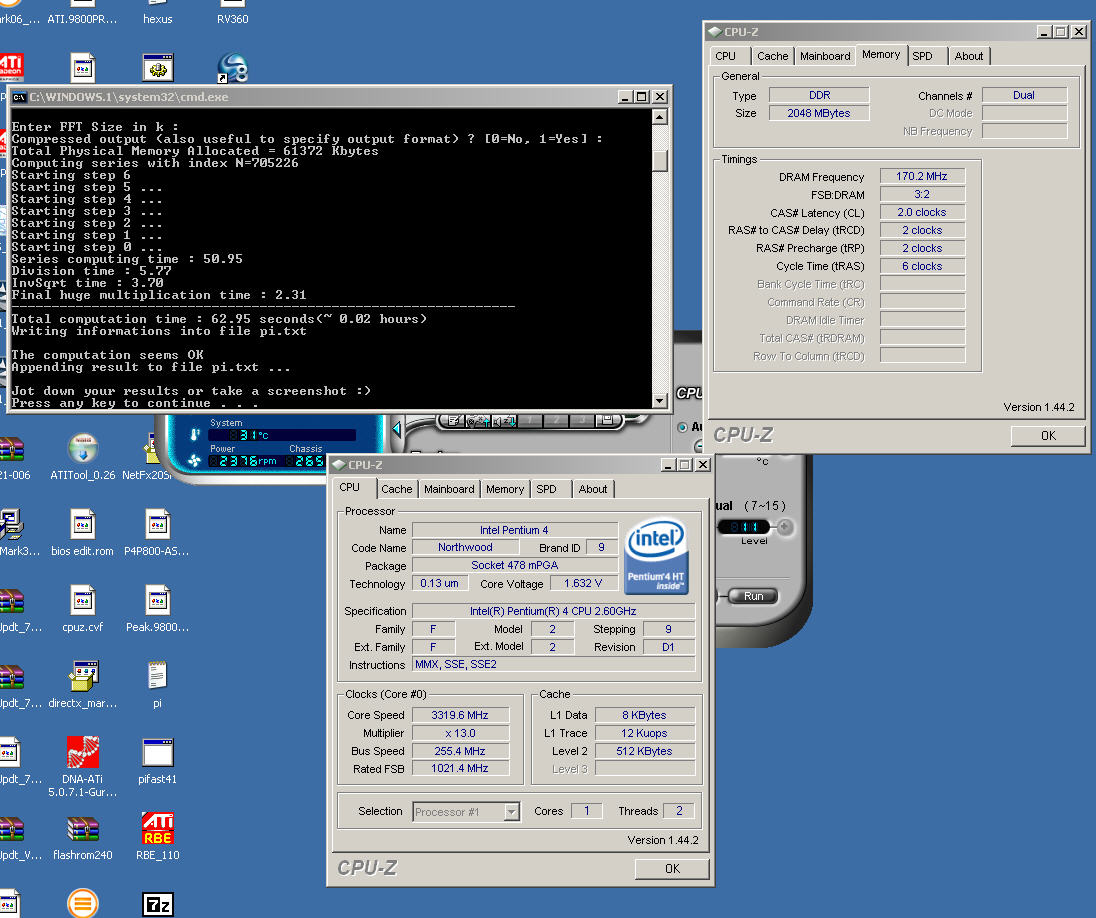Click the FSB:DRAM value 3:2
The width and height of the screenshot is (1096, 918).
pos(922,194)
